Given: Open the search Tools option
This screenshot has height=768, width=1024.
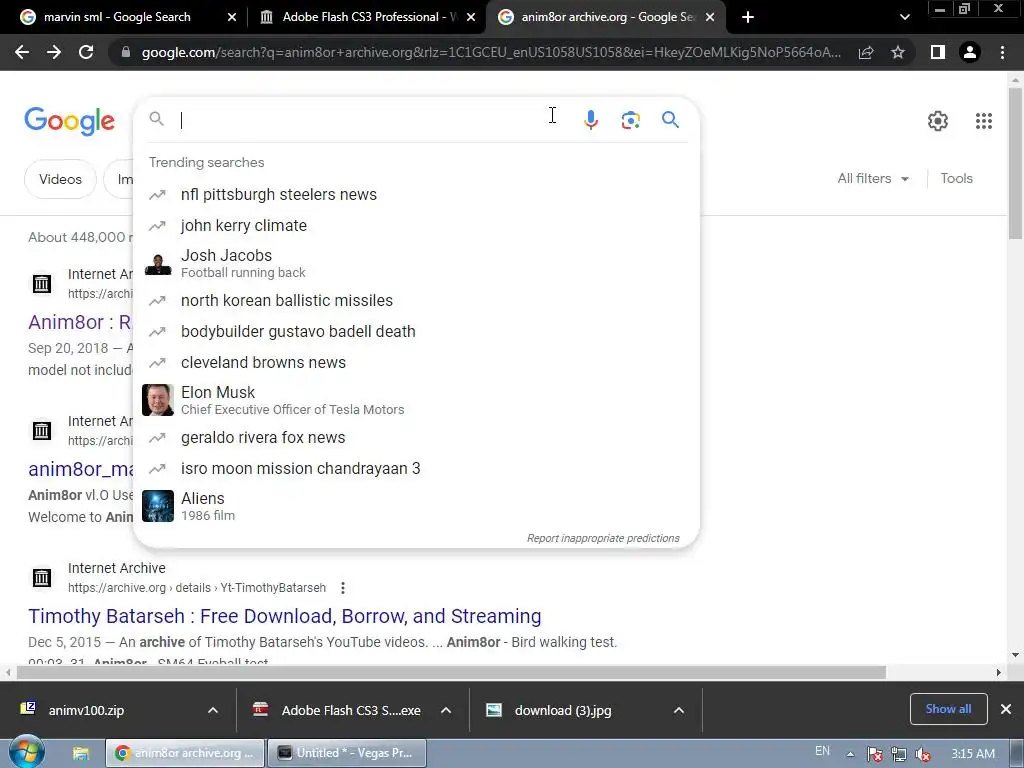Looking at the screenshot, I should (956, 178).
